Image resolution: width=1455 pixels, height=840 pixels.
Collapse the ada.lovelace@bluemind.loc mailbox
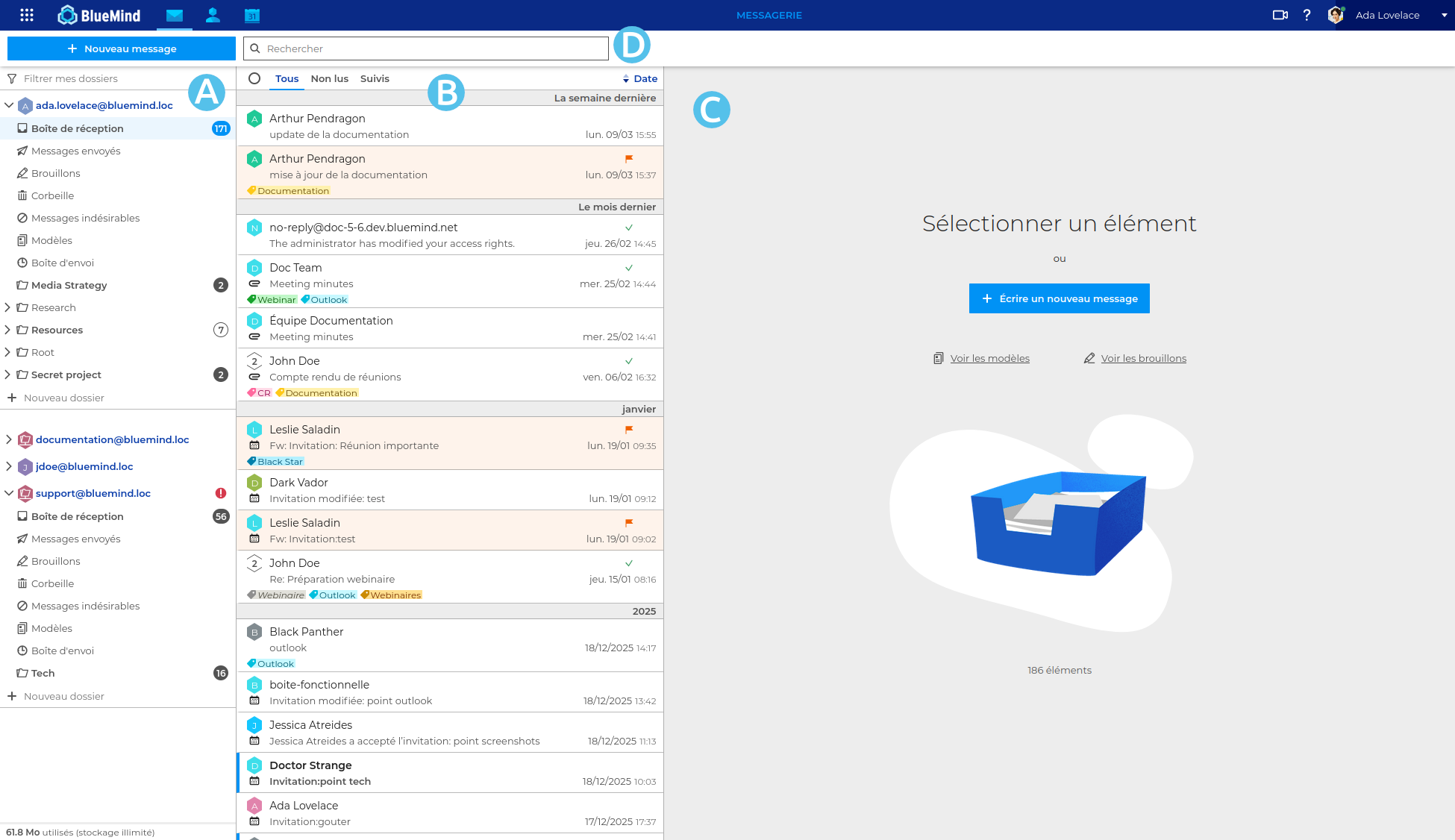pyautogui.click(x=9, y=105)
